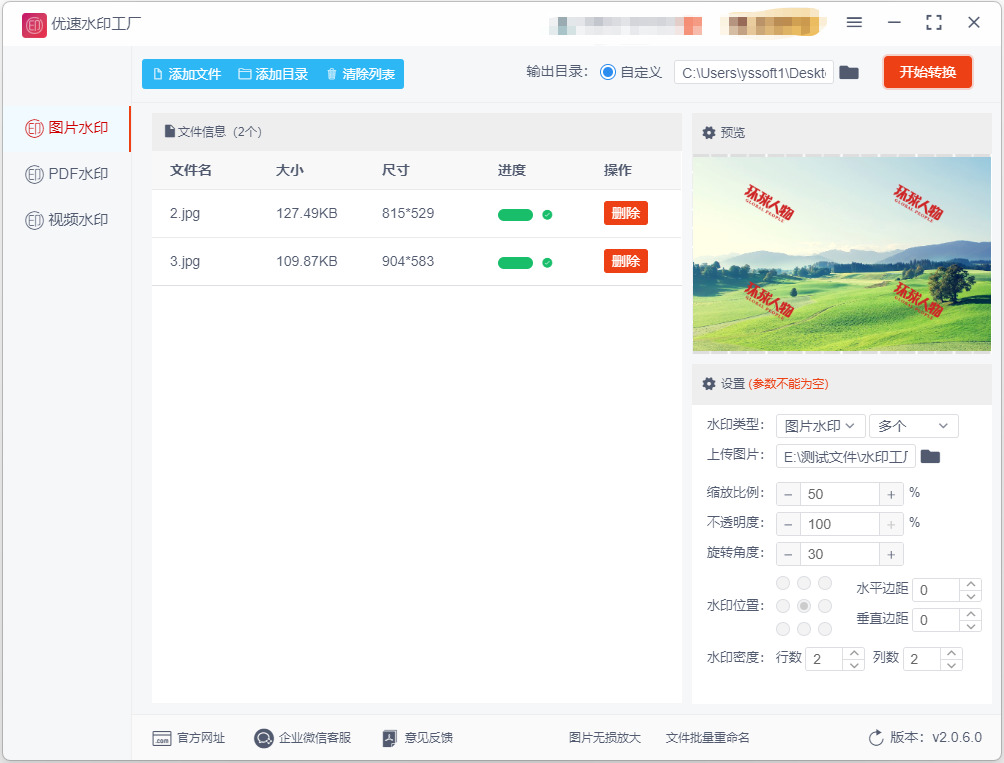Browse for watermark image via folder icon
This screenshot has width=1004, height=763.
930,456
